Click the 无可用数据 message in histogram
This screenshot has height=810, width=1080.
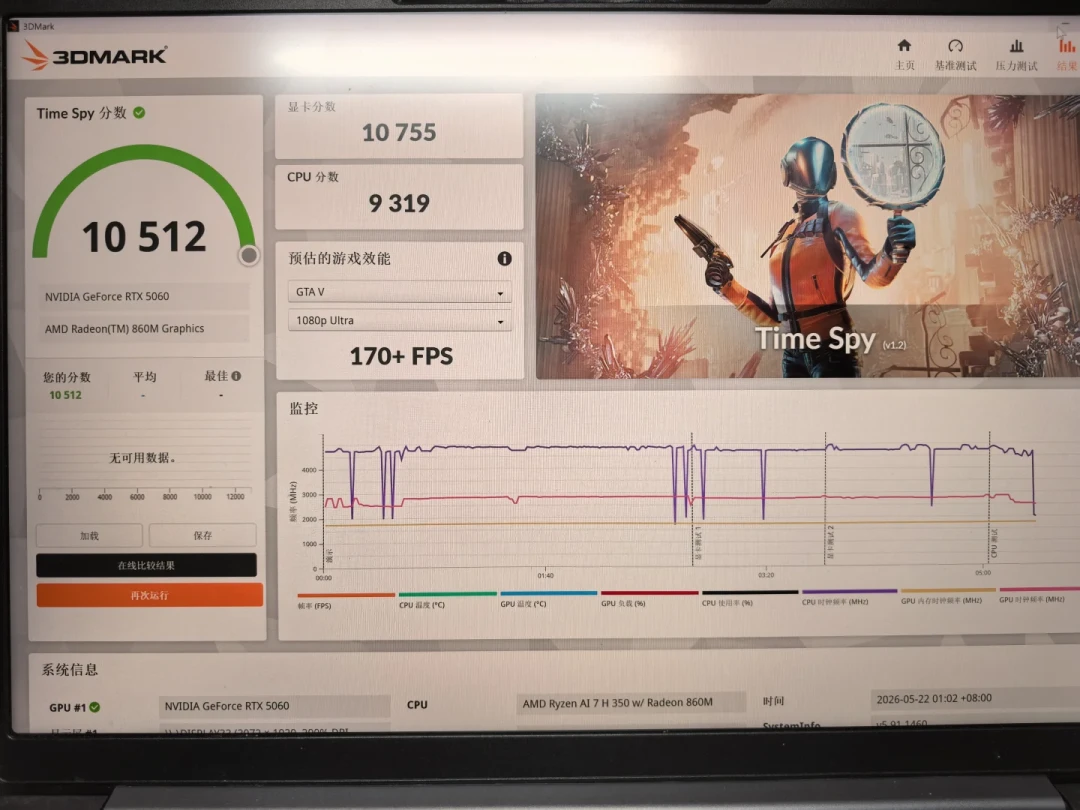click(x=143, y=457)
